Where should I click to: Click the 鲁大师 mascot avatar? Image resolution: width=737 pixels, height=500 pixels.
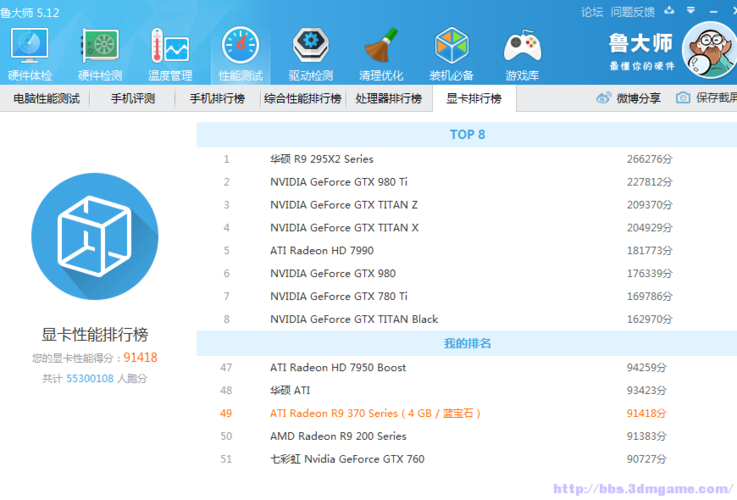(710, 50)
